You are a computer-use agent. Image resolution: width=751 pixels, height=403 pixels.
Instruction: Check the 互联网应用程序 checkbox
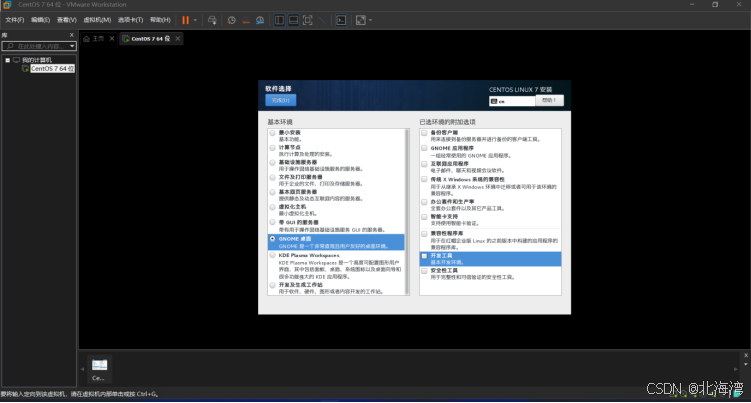click(424, 164)
